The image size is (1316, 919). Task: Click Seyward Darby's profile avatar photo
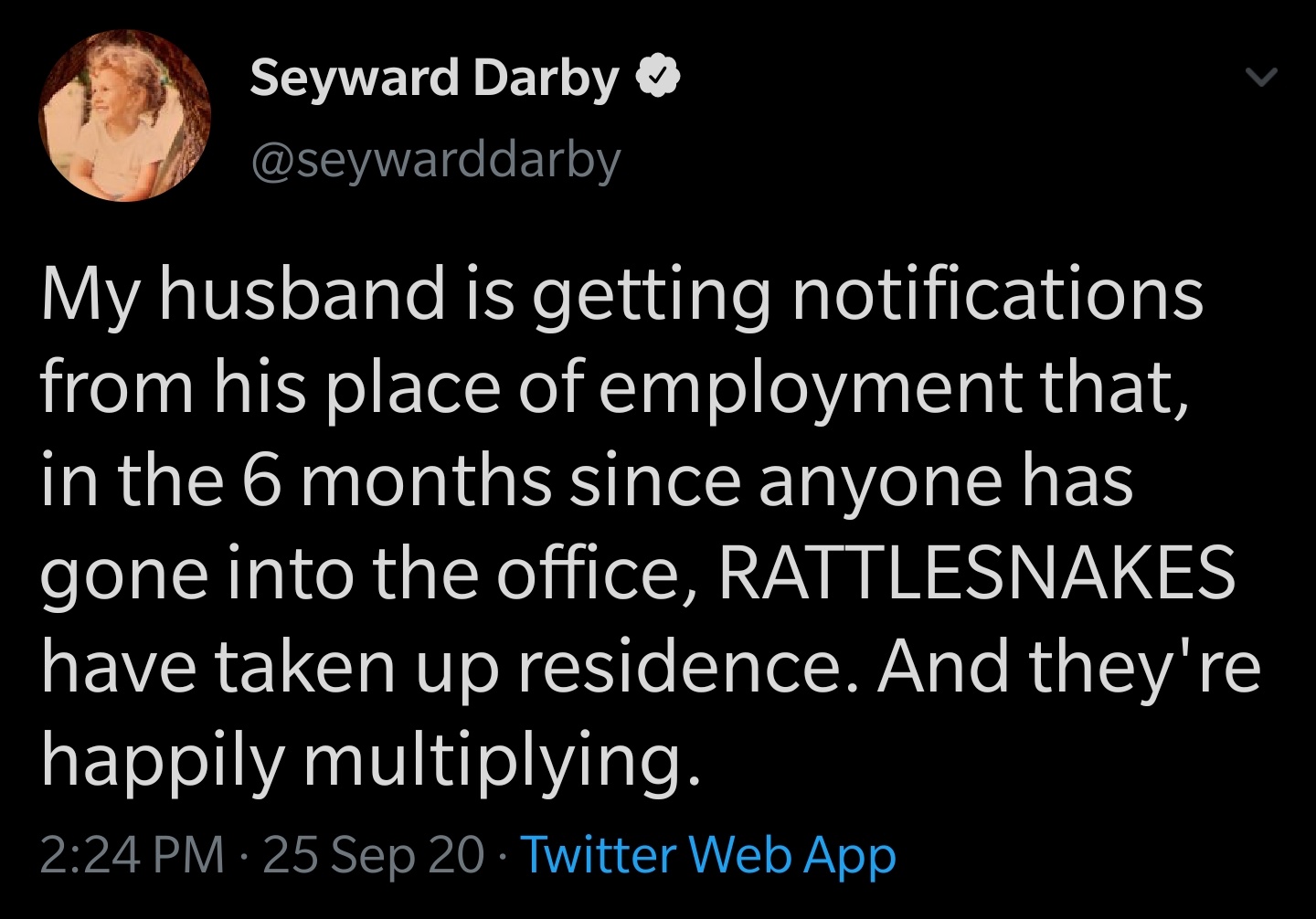pyautogui.click(x=125, y=115)
